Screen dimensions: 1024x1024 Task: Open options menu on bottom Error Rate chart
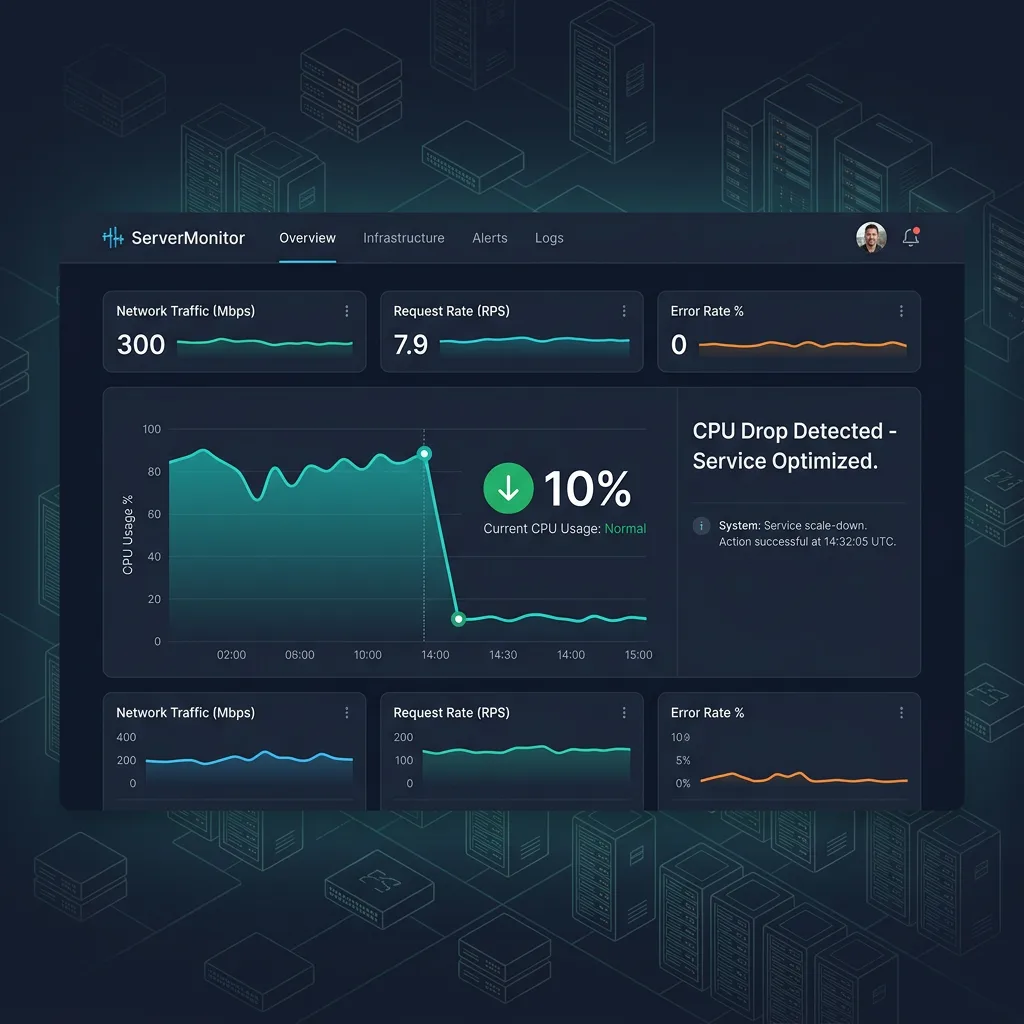[x=901, y=712]
